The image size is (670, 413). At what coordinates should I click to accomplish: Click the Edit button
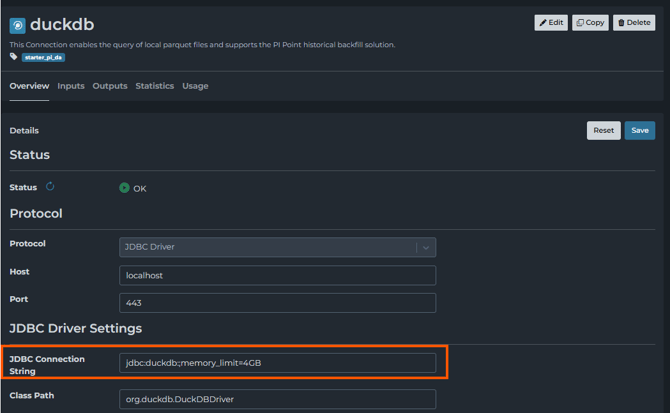coord(551,23)
